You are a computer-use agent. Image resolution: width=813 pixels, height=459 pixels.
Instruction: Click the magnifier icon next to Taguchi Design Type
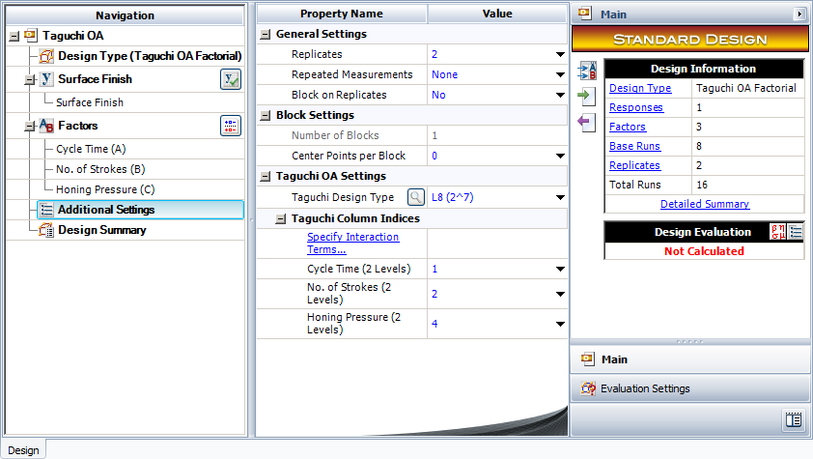415,198
